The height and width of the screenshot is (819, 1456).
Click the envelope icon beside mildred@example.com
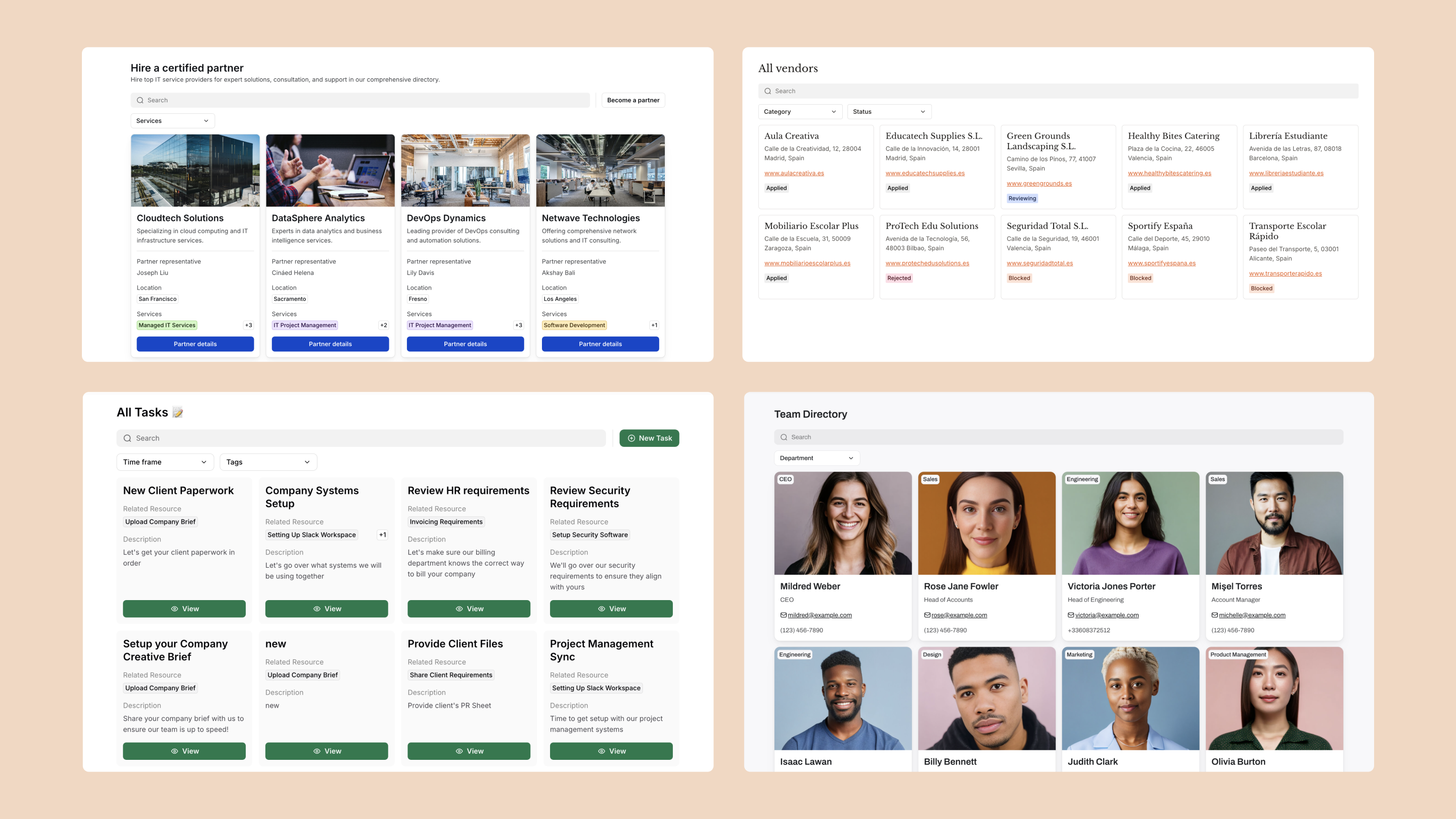click(x=784, y=615)
